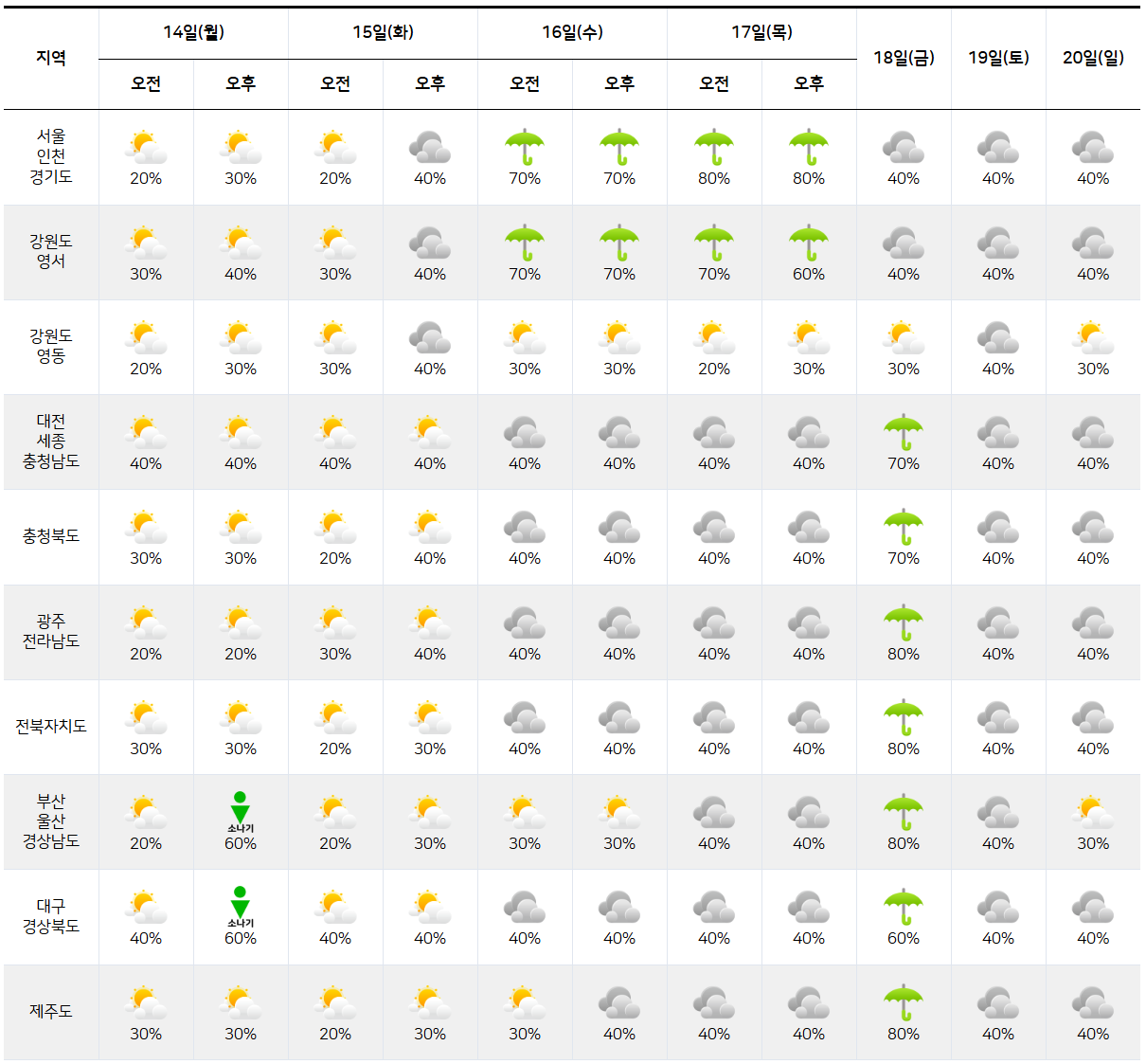Click the 전북자치도 umbrella icon on 18일(금)
Image resolution: width=1146 pixels, height=1064 pixels.
[904, 718]
